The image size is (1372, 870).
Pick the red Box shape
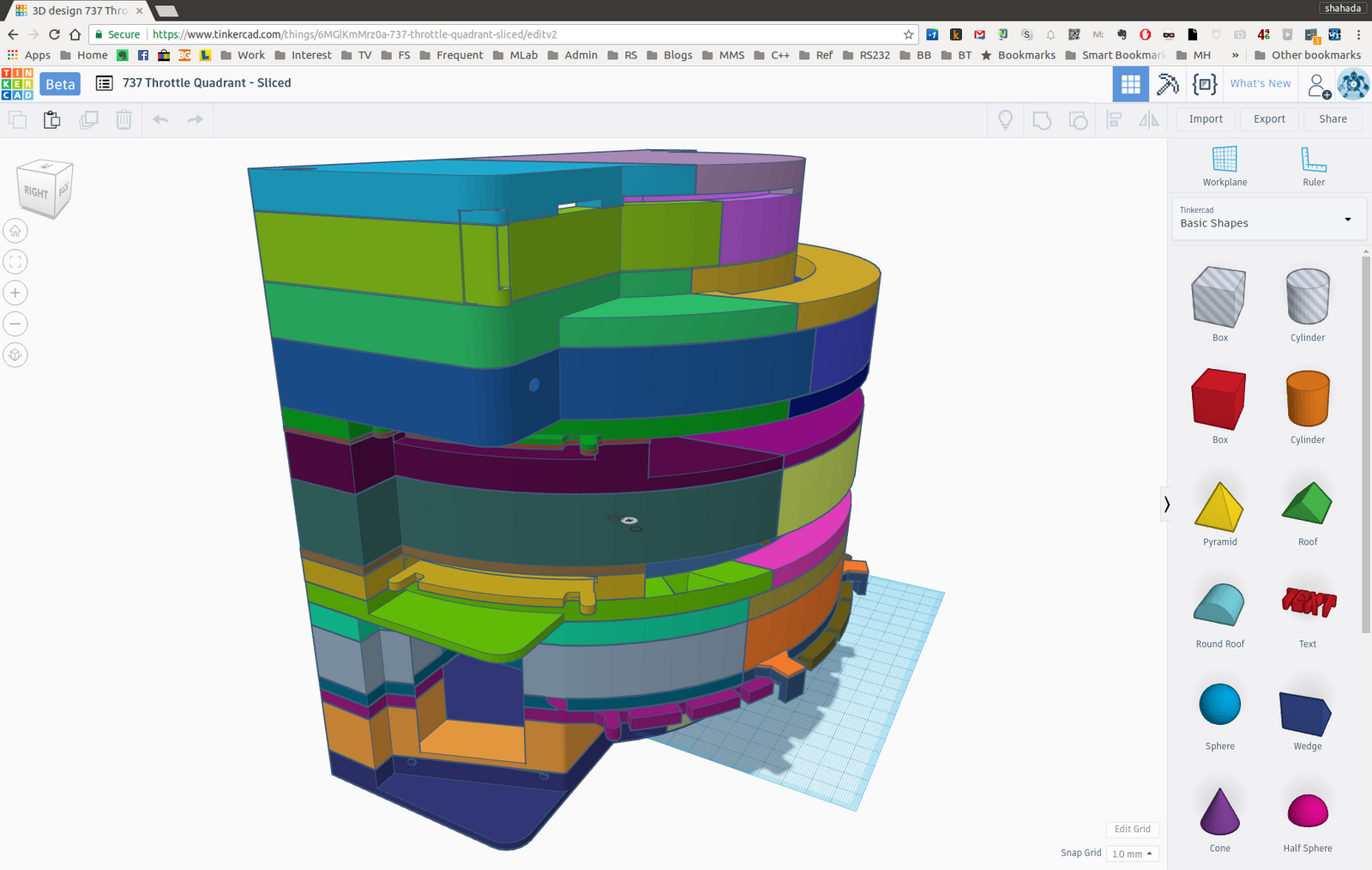(1219, 400)
